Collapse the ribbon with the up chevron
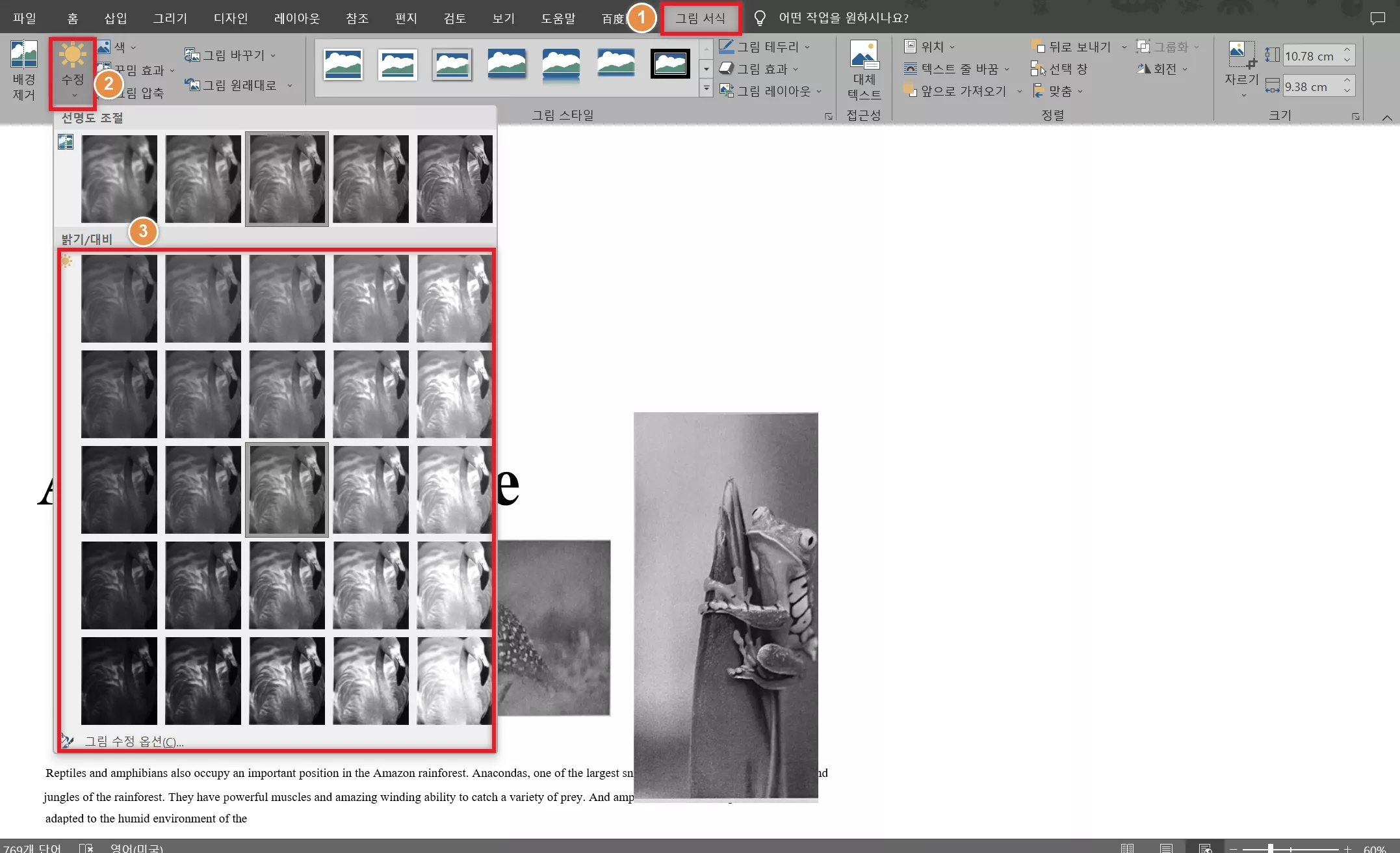 tap(1386, 118)
